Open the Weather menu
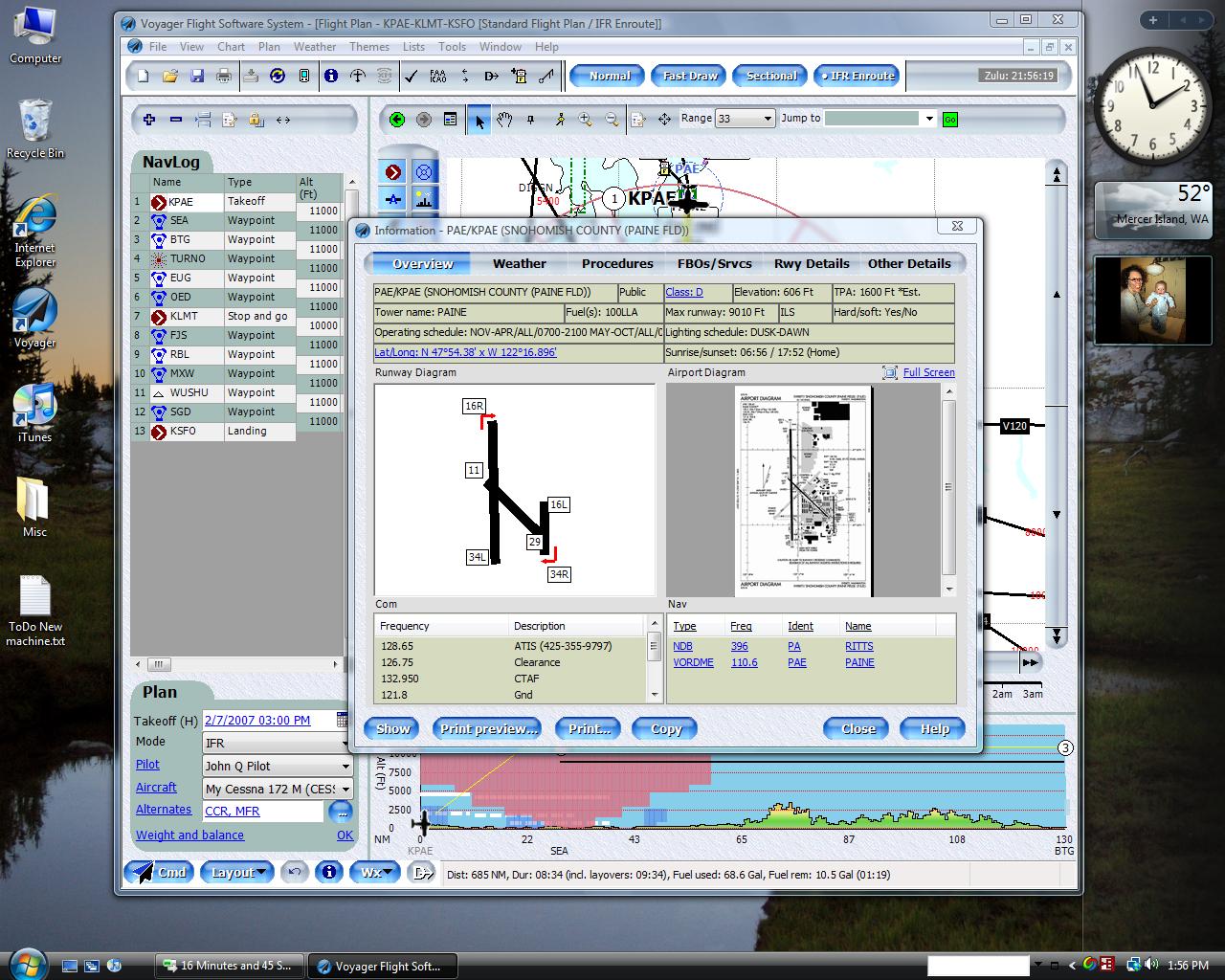The height and width of the screenshot is (980, 1225). pyautogui.click(x=315, y=46)
